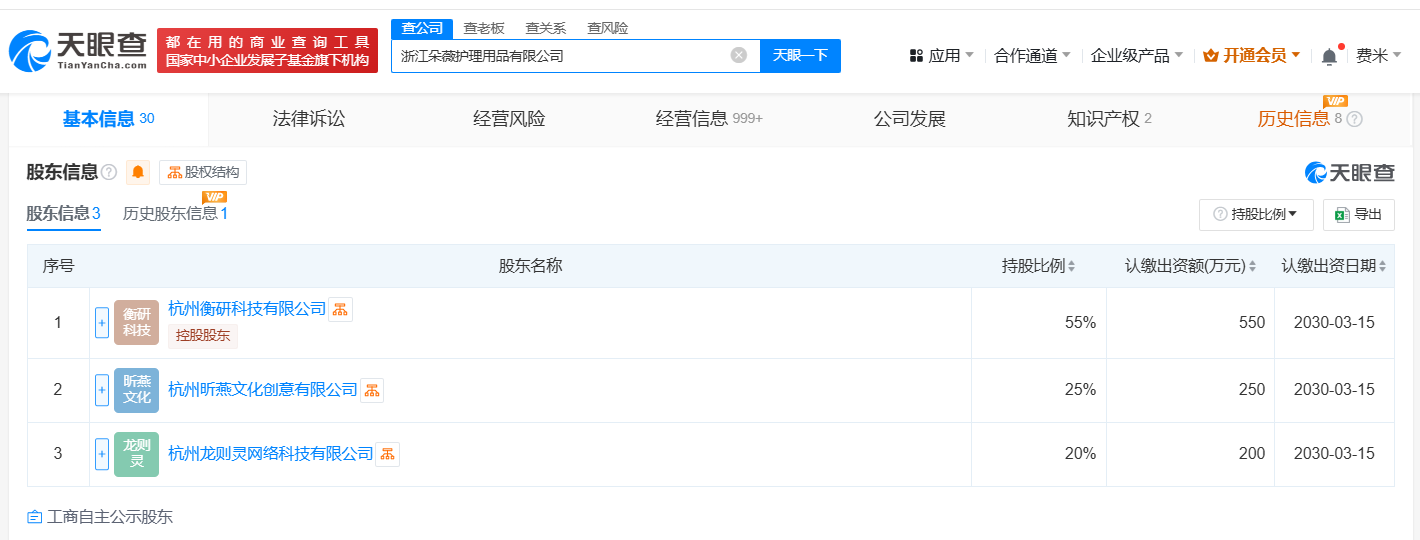This screenshot has height=540, width=1420.
Task: Open equity chart icon for 杭州龙则灵网络科技有限公司
Action: (x=388, y=454)
